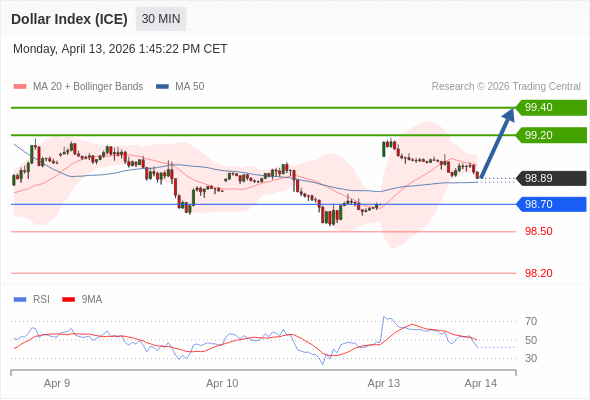Click the Apr 14 date axis label
This screenshot has height=400, width=590.
pyautogui.click(x=481, y=383)
